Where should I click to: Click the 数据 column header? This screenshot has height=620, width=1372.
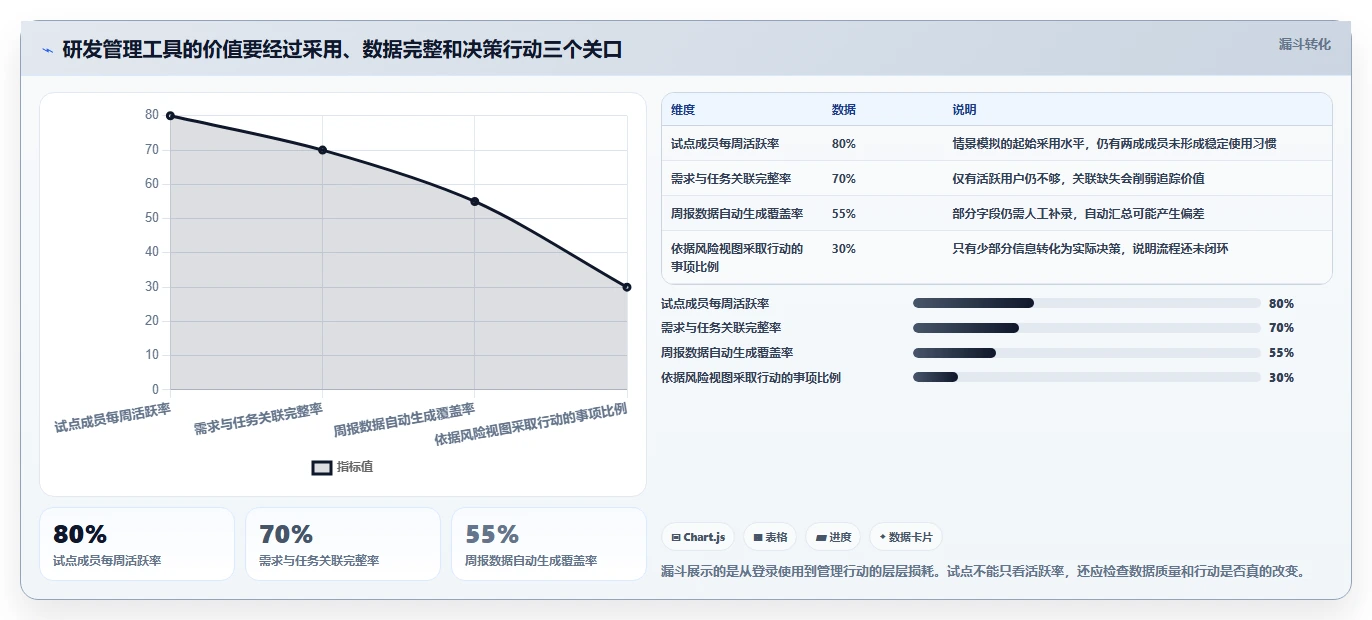click(843, 110)
